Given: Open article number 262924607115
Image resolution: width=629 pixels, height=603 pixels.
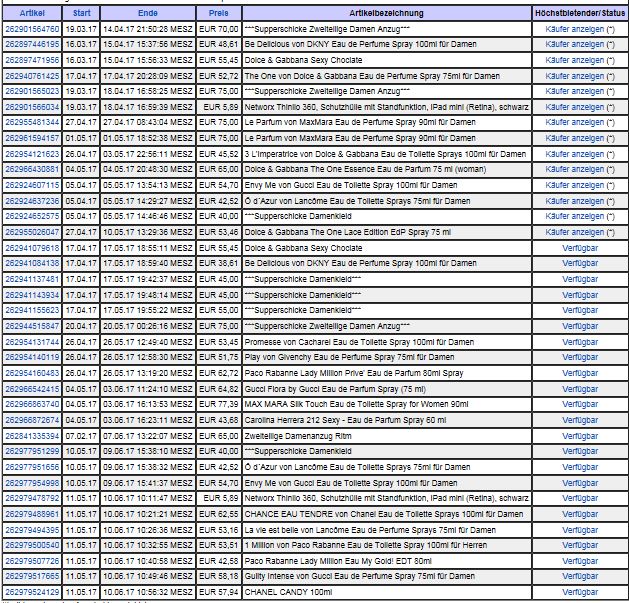Looking at the screenshot, I should click(x=32, y=185).
